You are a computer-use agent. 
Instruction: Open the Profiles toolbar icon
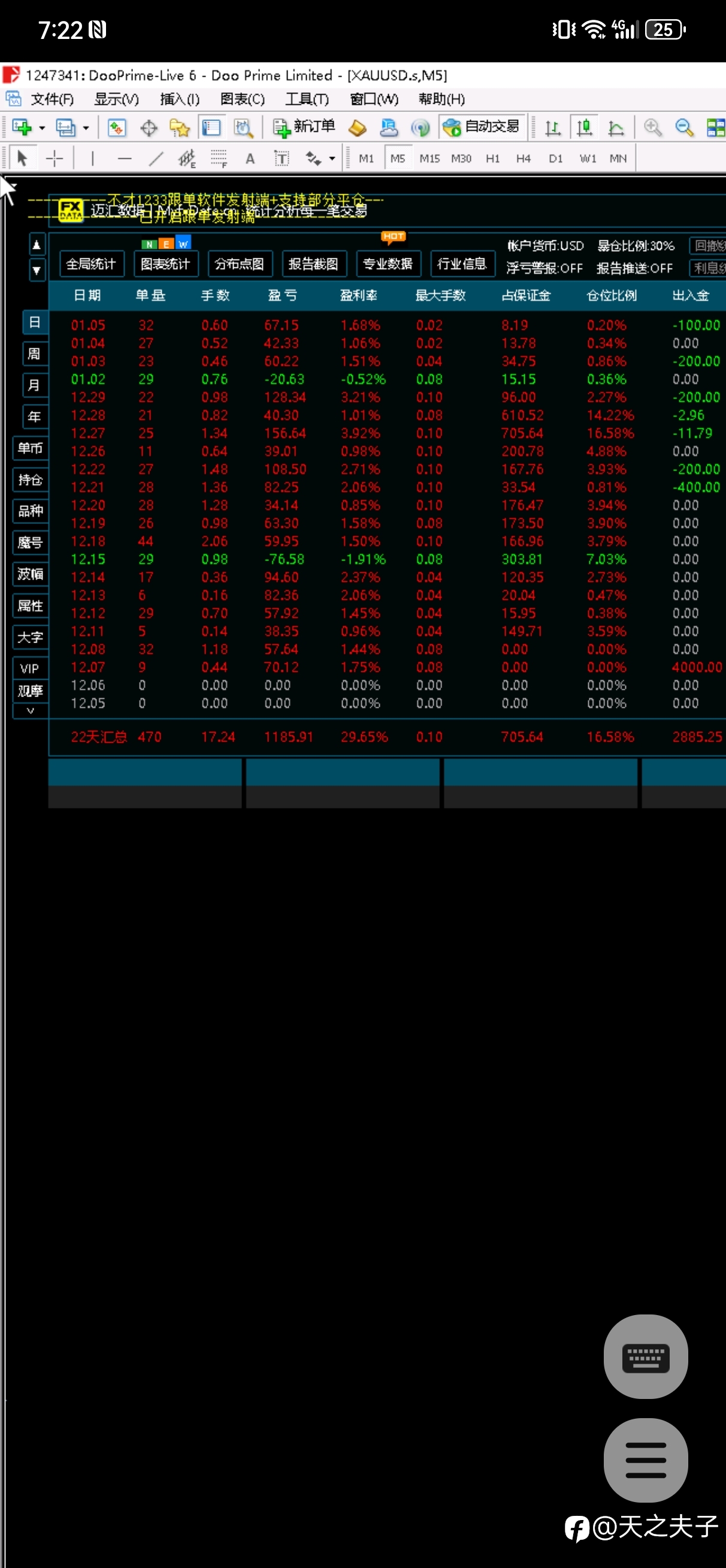point(66,127)
